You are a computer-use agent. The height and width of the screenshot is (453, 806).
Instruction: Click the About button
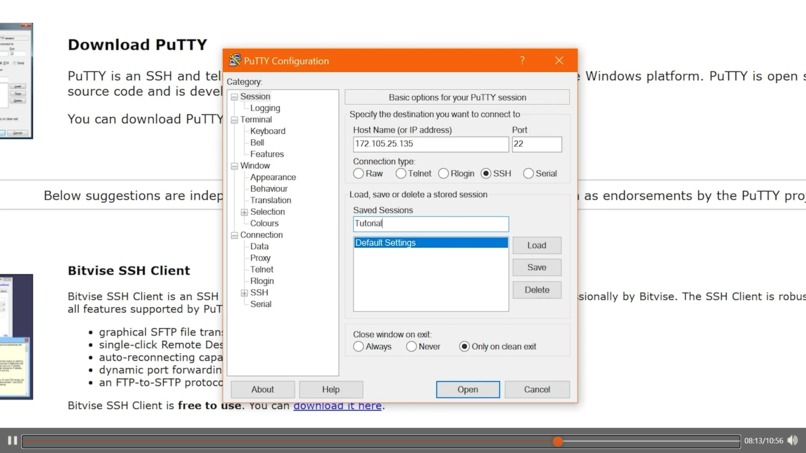(263, 390)
